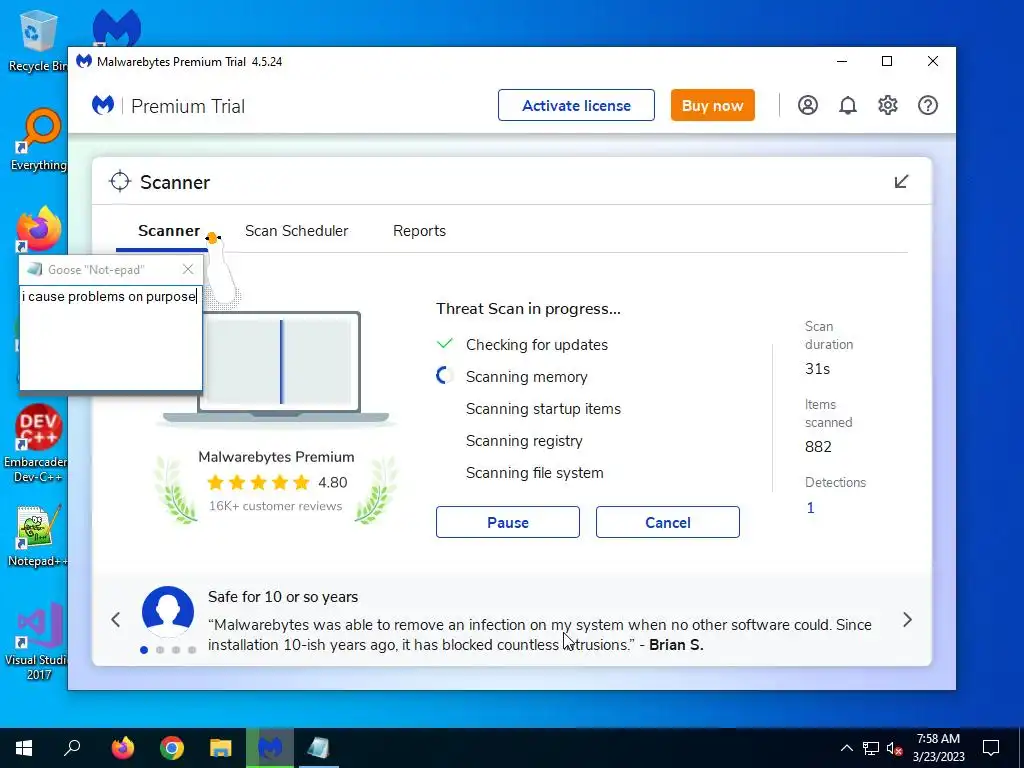This screenshot has height=768, width=1024.
Task: Open the Windows Start menu
Action: click(24, 748)
